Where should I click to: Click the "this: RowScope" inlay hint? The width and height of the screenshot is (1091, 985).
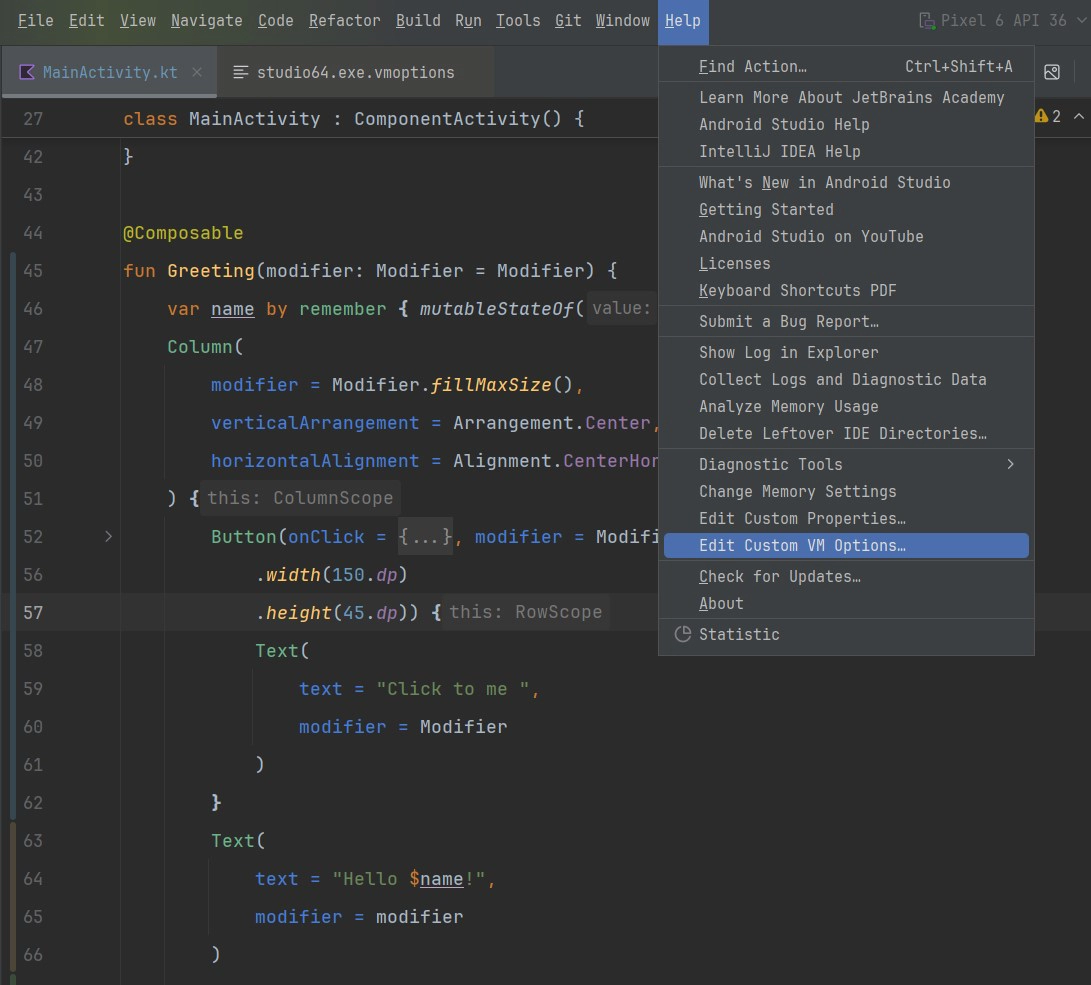(525, 612)
